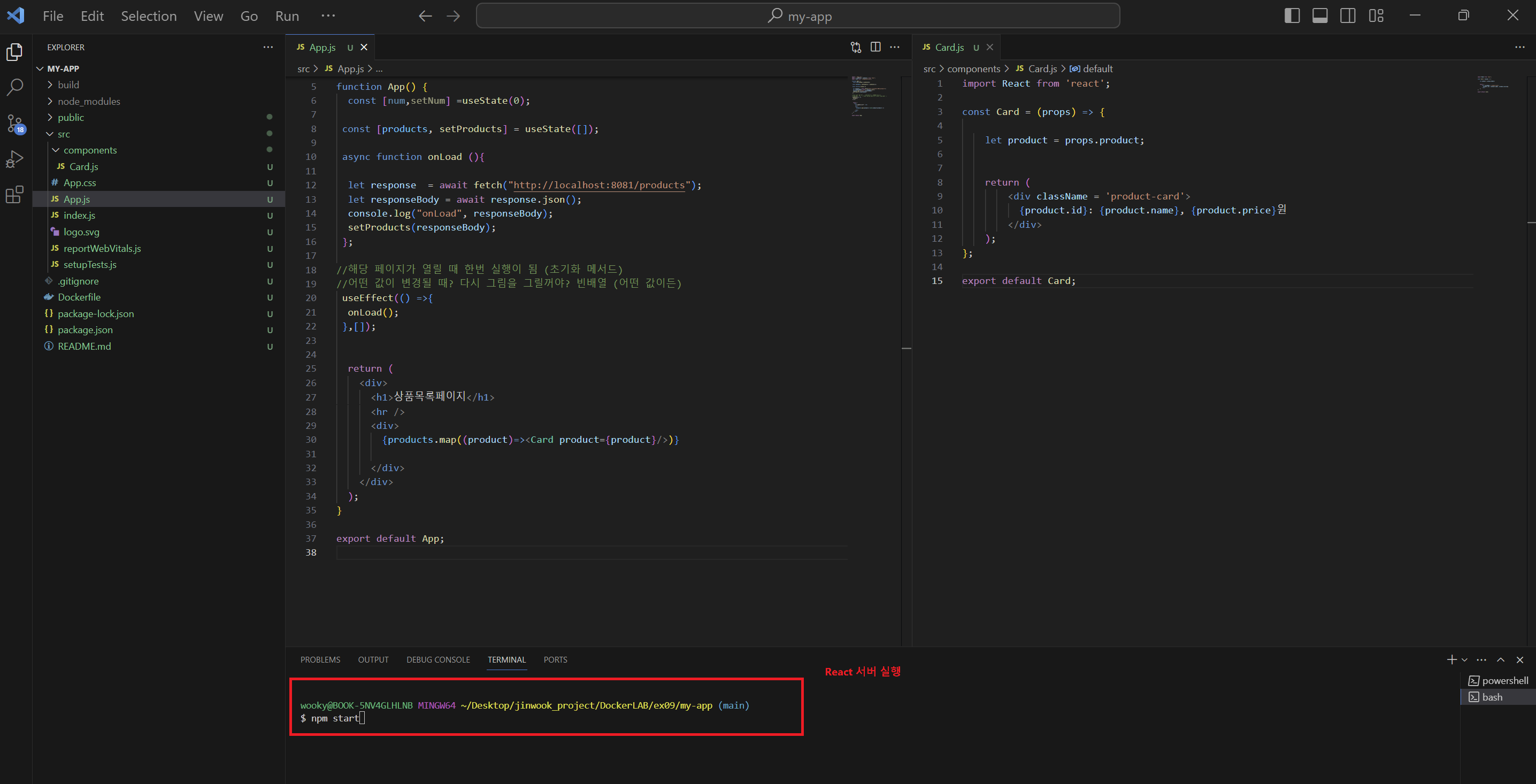1536x784 pixels.
Task: Click Customize Layout icon in title bar
Action: 1376,16
